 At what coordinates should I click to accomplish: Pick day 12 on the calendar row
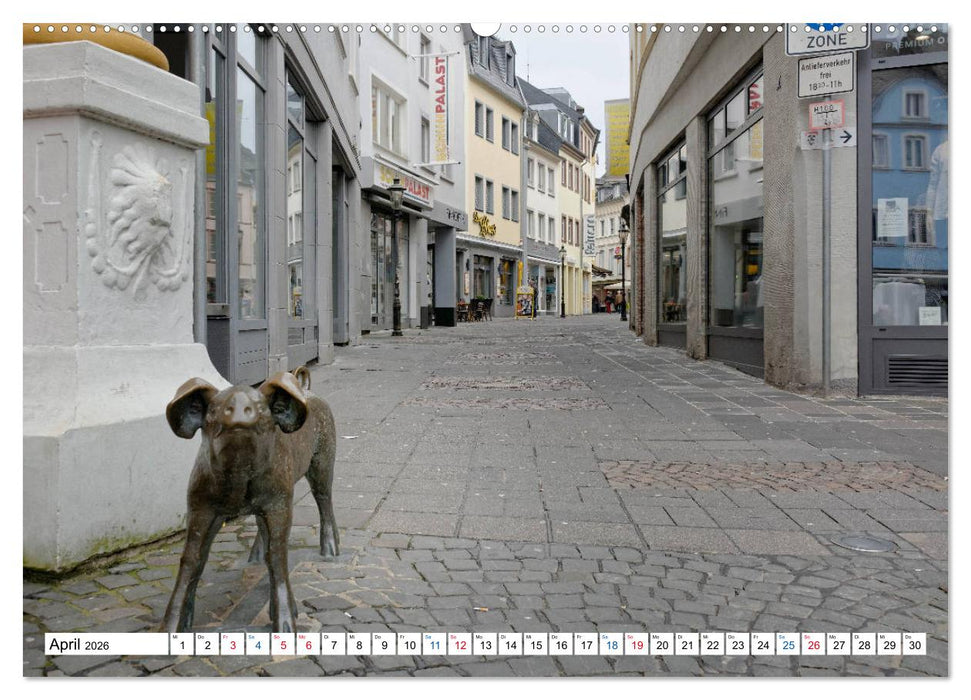click(459, 645)
